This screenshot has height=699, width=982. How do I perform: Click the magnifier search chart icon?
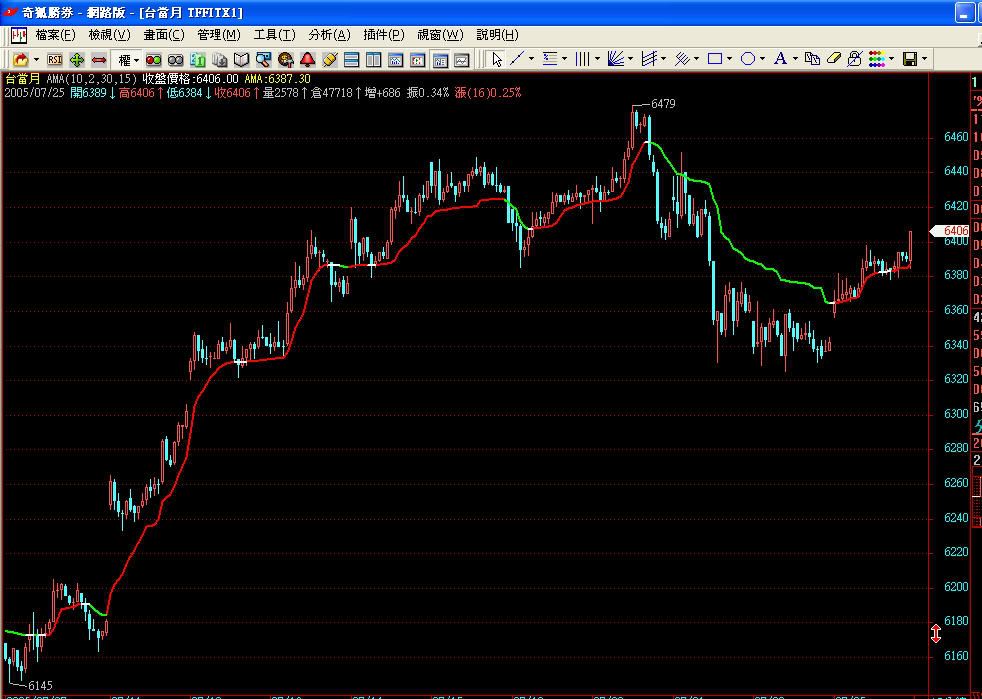click(263, 60)
